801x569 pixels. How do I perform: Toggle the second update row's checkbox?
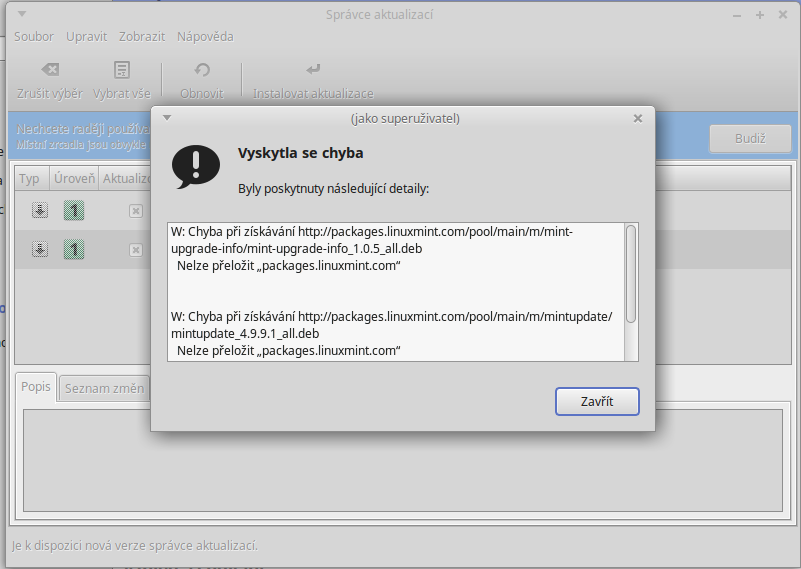pos(135,250)
